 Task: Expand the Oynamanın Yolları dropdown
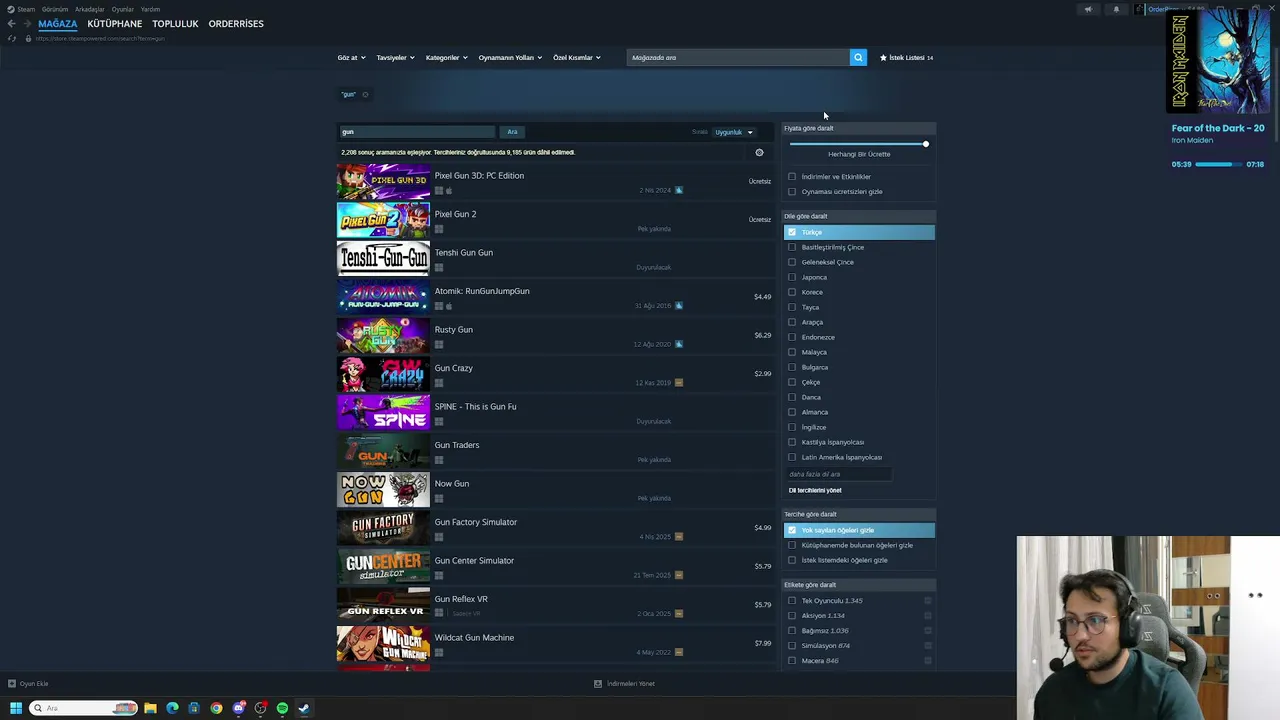tap(510, 58)
